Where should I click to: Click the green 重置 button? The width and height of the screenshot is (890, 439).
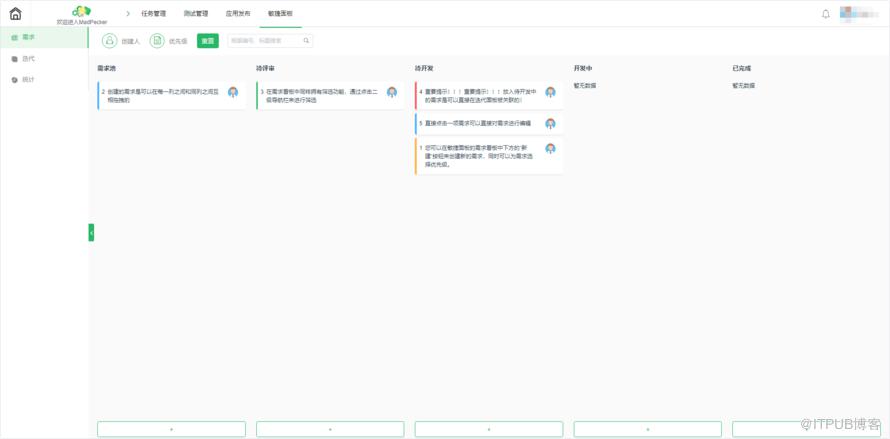[208, 41]
